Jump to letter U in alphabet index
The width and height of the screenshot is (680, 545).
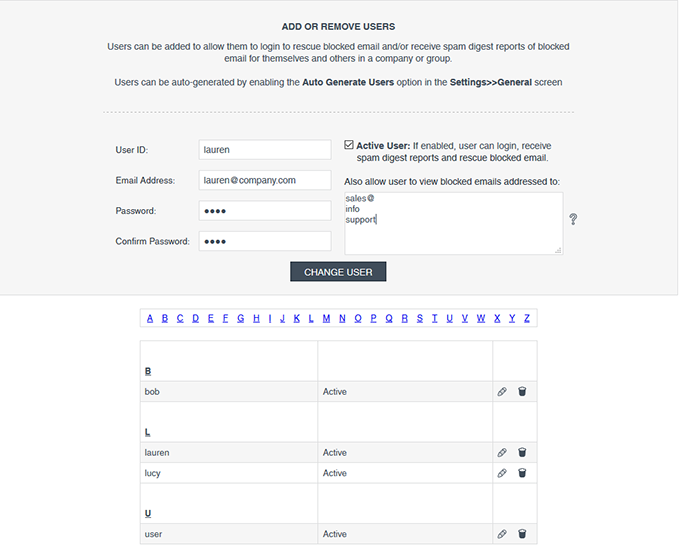pyautogui.click(x=450, y=319)
